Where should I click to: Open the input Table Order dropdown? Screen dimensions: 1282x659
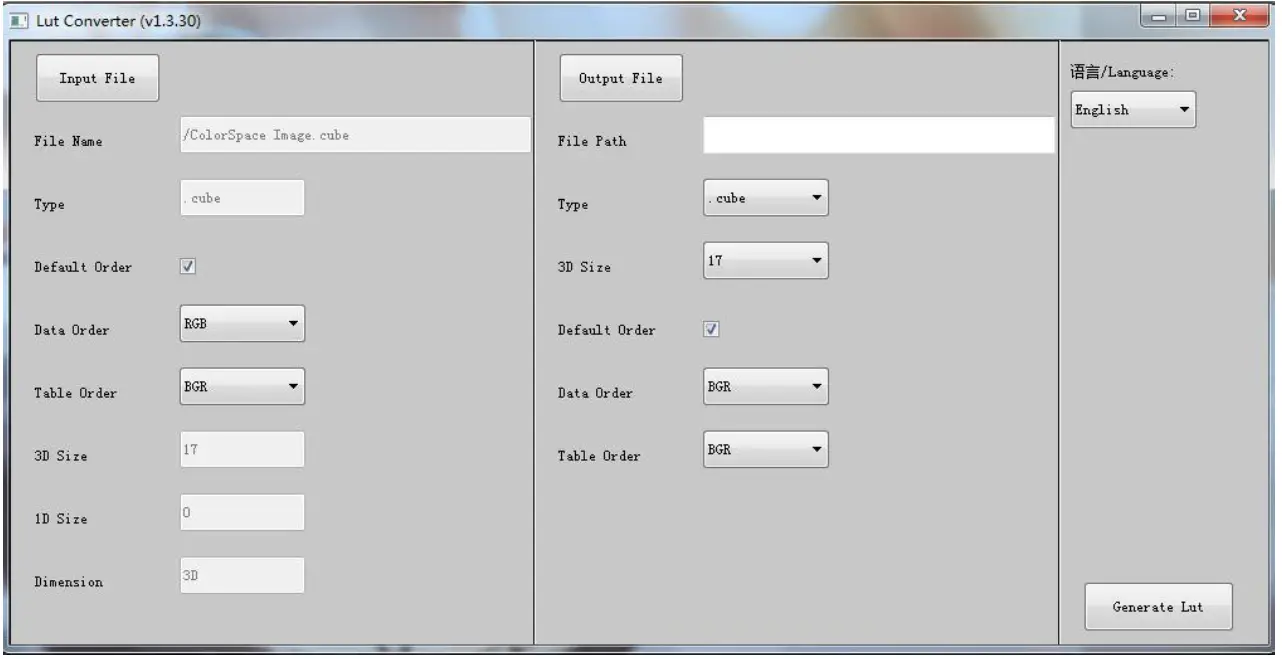coord(242,387)
